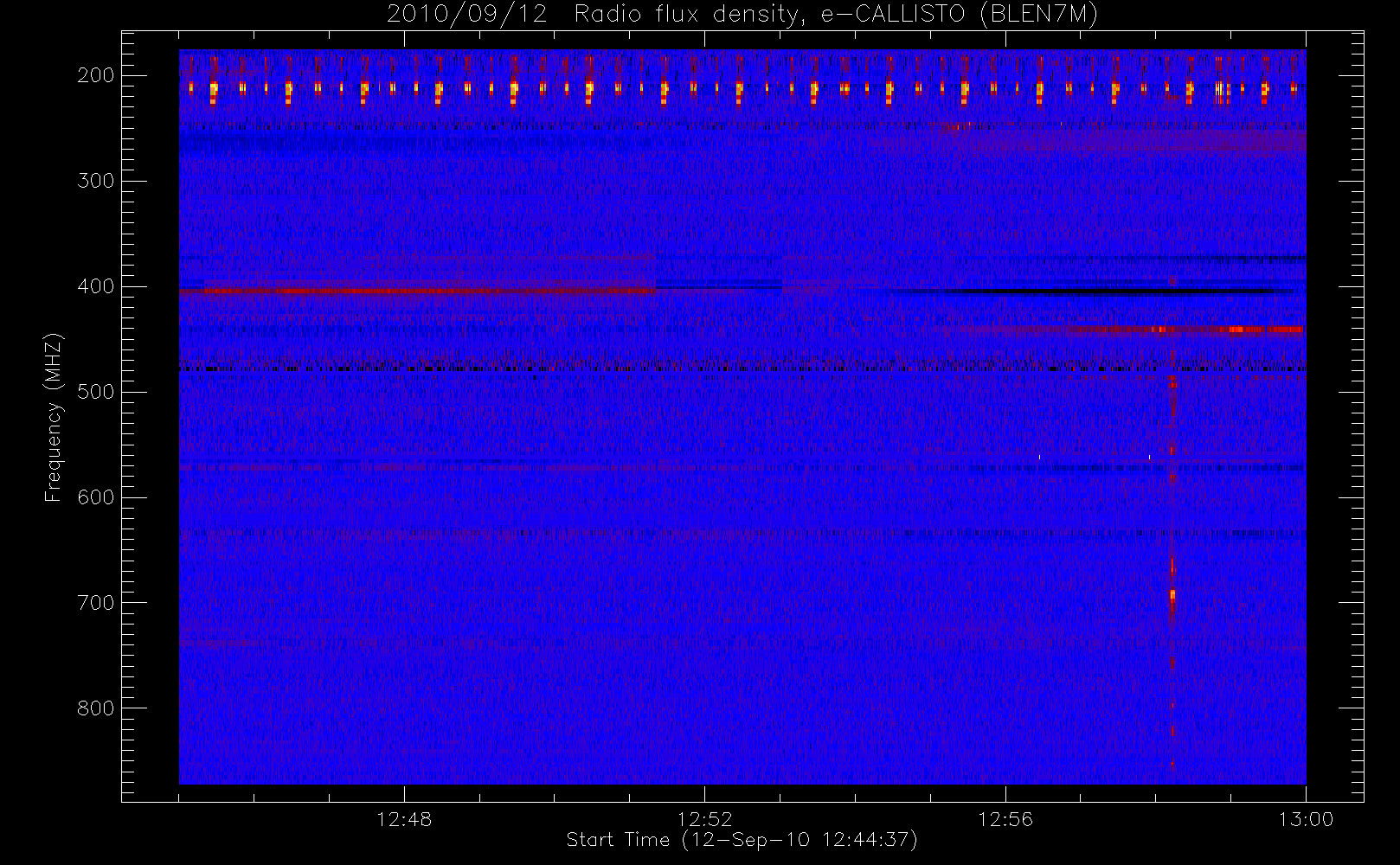Click the bright burst spot near 700 MHz
The image size is (1400, 865).
pos(1172,595)
